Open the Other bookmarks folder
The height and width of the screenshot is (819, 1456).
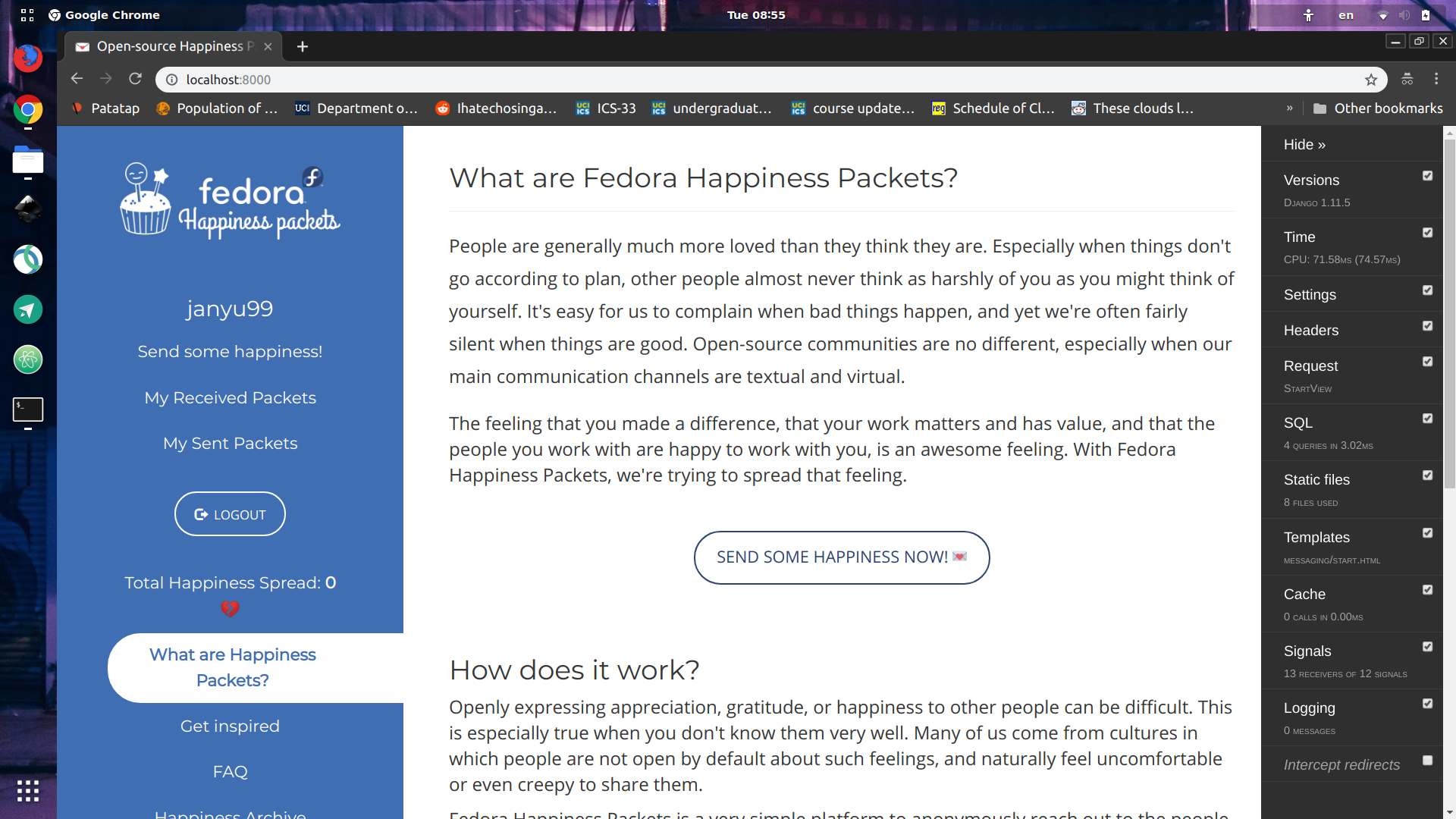[1378, 108]
